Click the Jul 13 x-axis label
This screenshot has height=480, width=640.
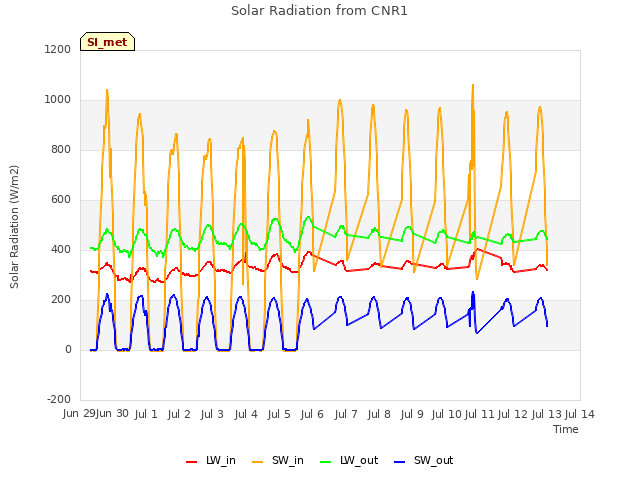point(547,414)
